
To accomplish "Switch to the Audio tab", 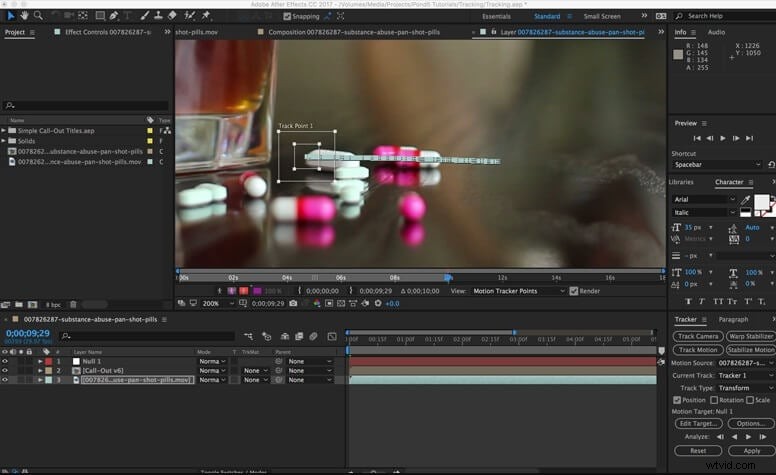I will point(716,32).
